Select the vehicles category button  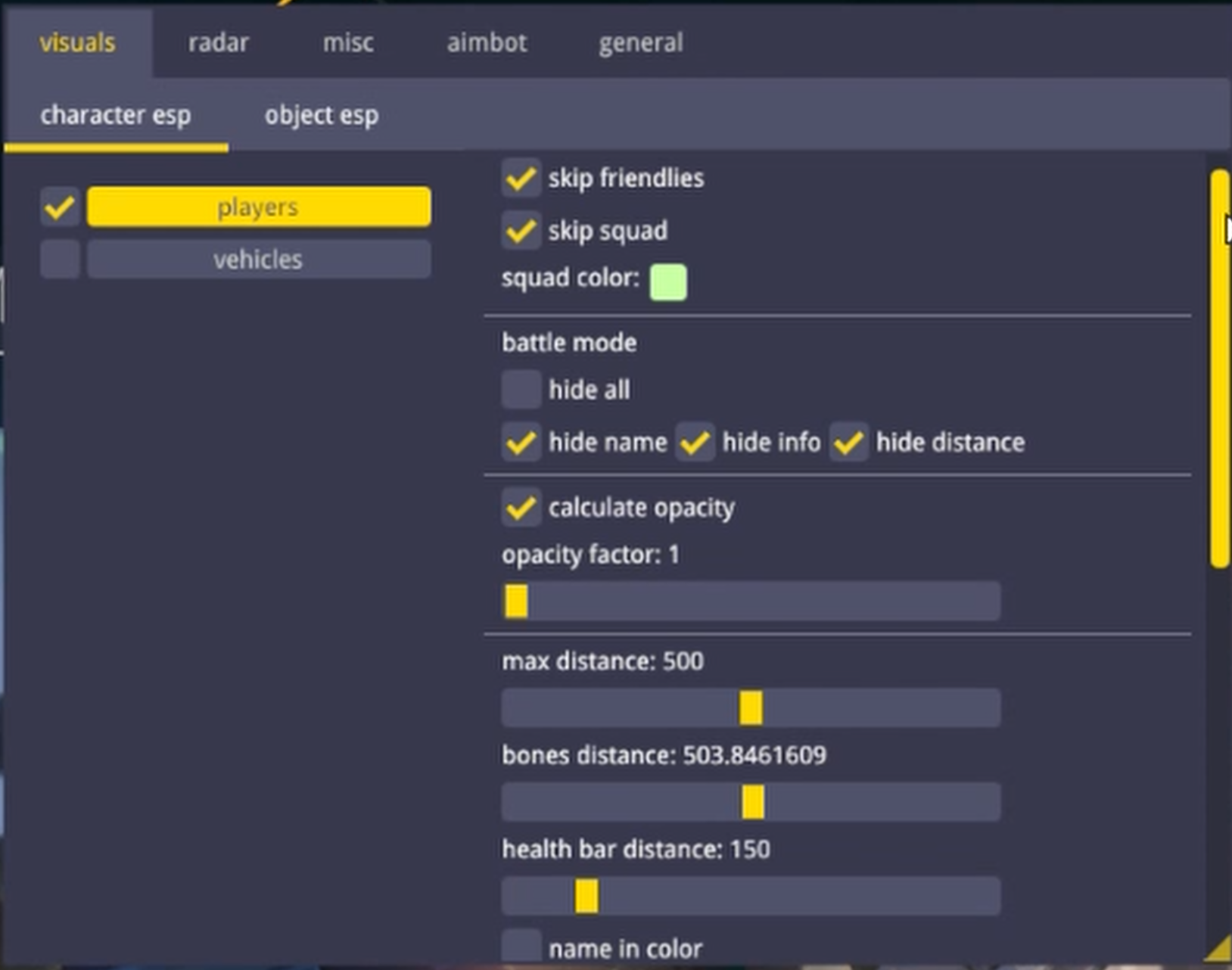(x=258, y=260)
